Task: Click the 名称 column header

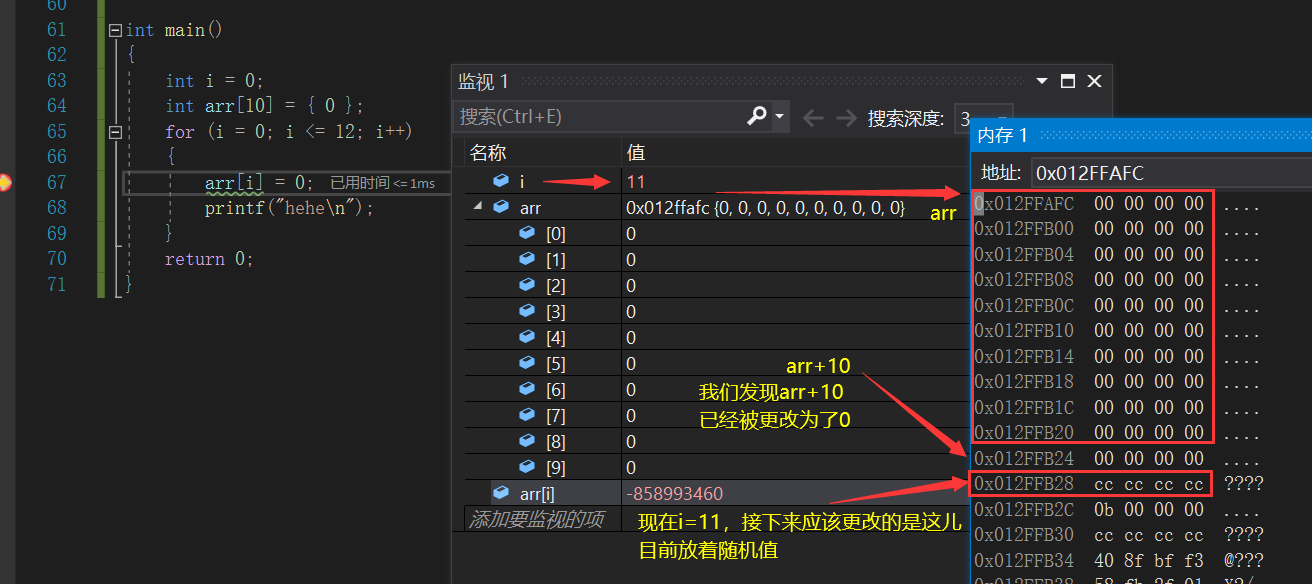Action: pyautogui.click(x=488, y=152)
